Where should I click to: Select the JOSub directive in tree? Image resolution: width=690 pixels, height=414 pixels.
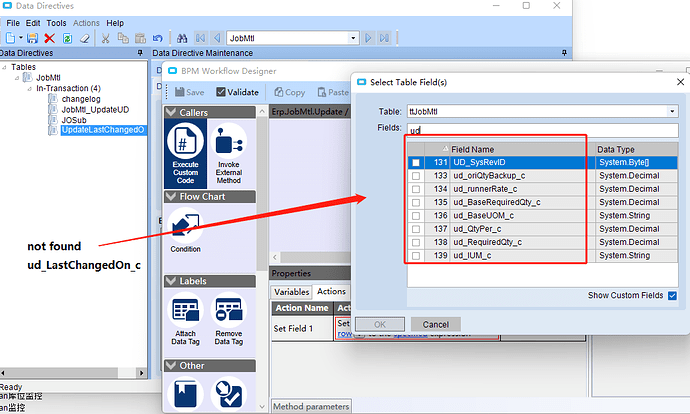pos(74,120)
